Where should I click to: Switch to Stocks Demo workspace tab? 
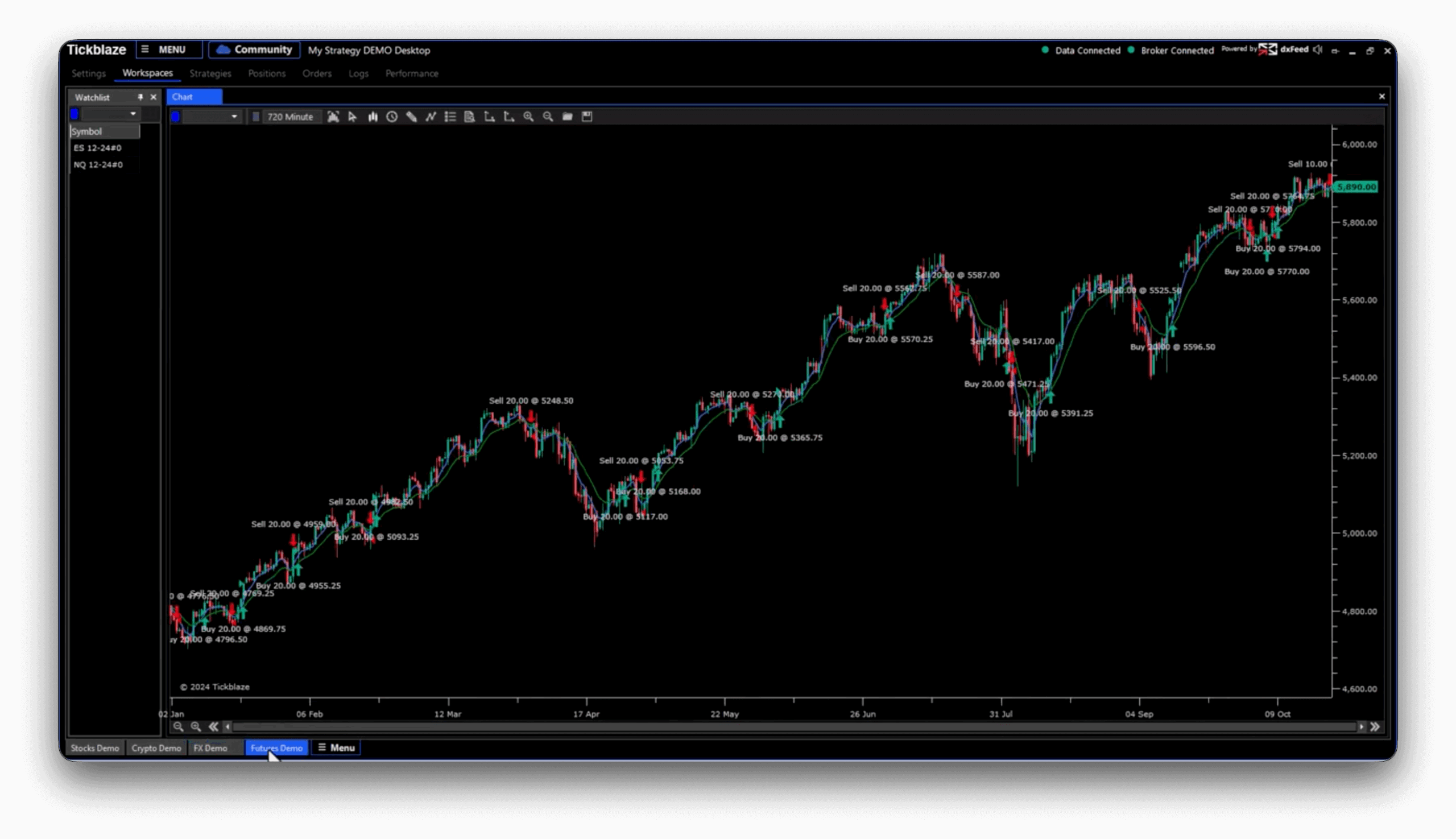95,748
